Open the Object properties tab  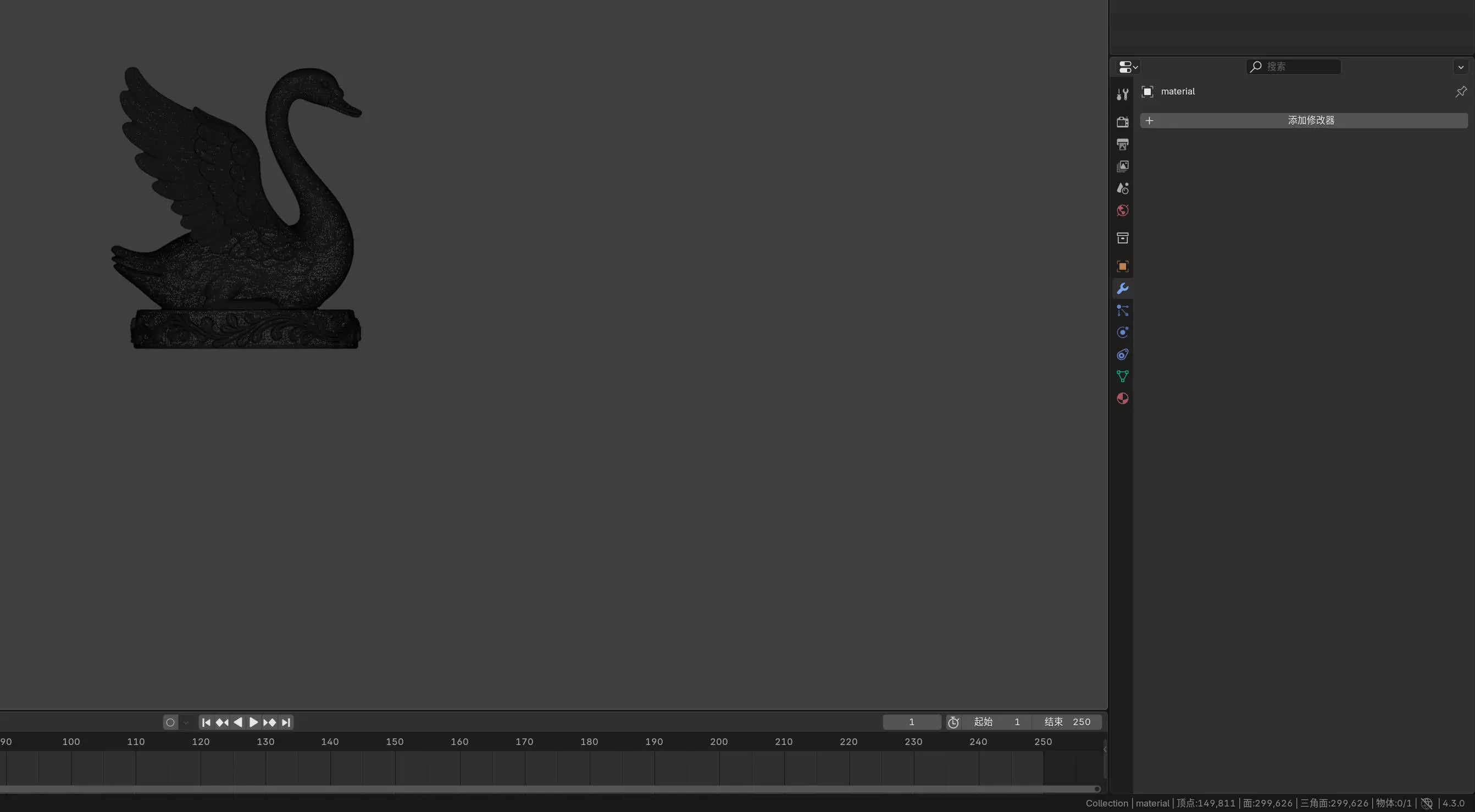click(x=1122, y=266)
